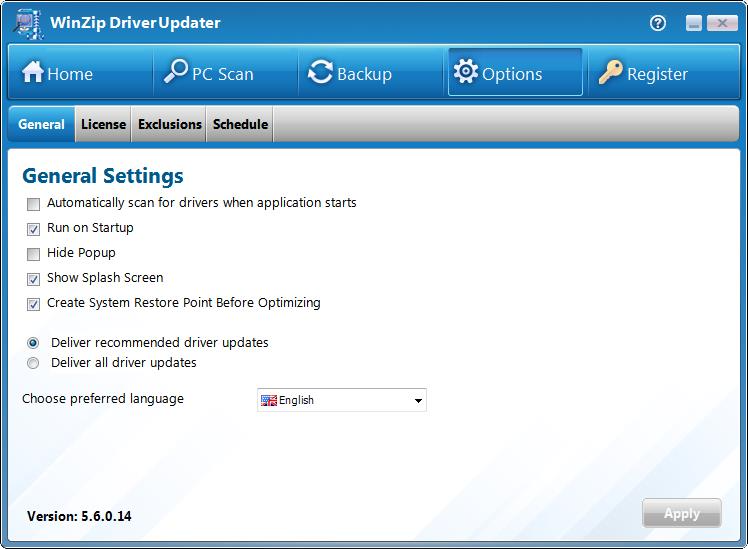Select the Options section

[x=515, y=73]
